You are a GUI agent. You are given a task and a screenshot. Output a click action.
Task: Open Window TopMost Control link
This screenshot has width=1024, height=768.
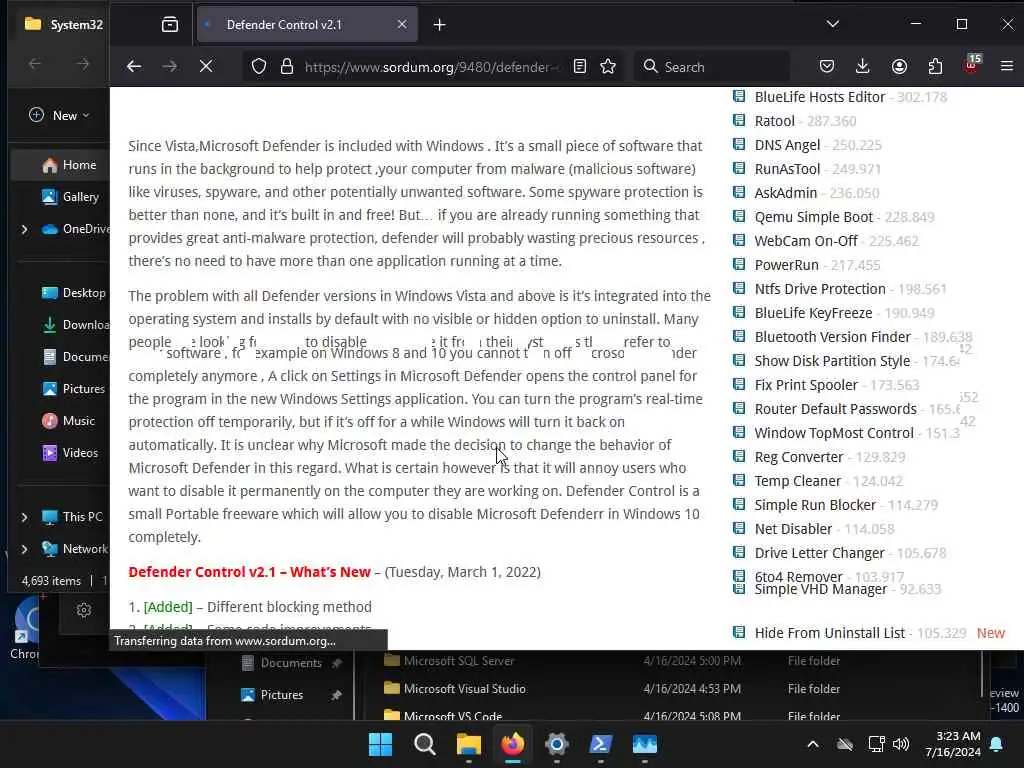pyautogui.click(x=834, y=433)
